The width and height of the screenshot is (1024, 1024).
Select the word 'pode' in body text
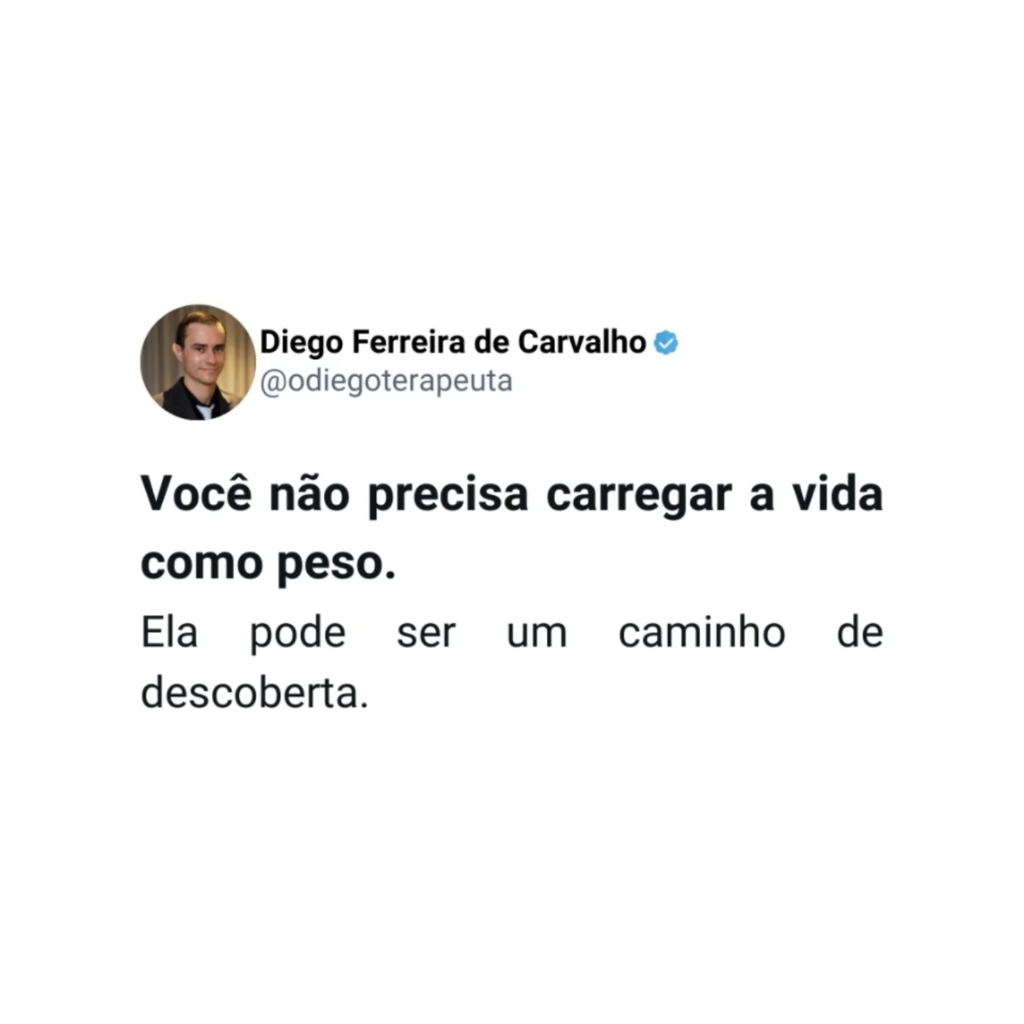[x=298, y=633]
